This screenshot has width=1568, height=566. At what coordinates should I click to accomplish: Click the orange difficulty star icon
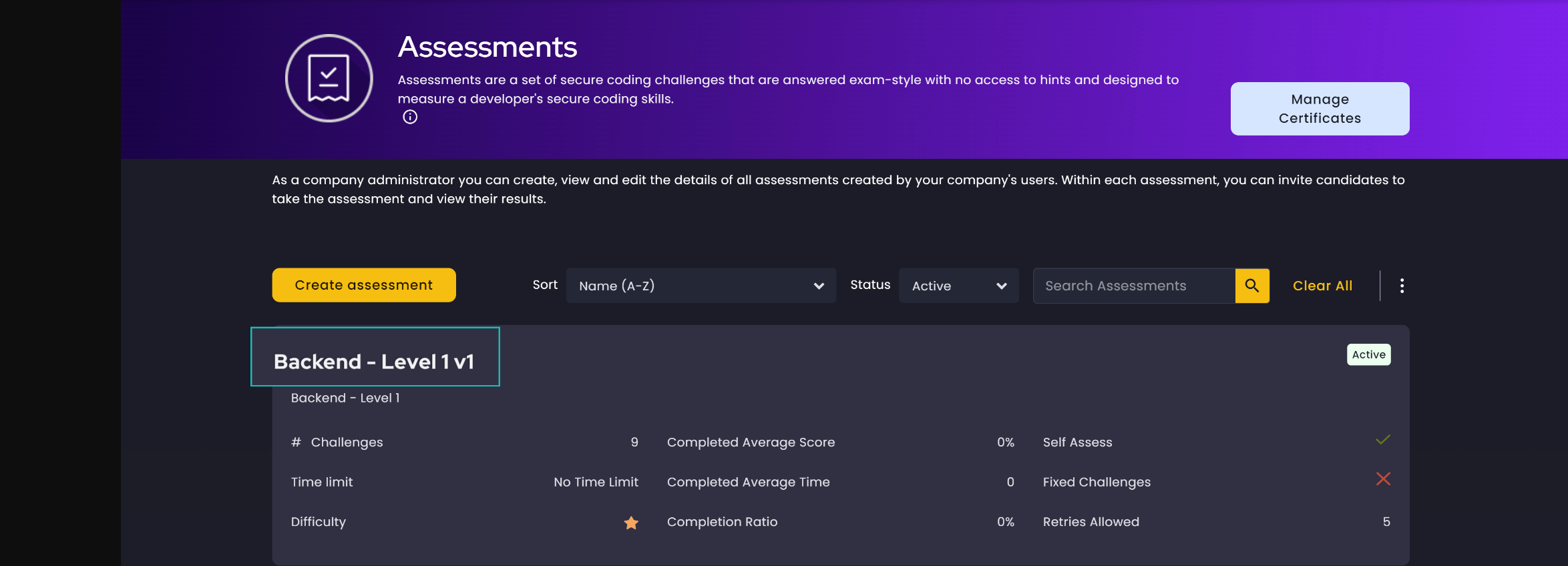tap(631, 523)
